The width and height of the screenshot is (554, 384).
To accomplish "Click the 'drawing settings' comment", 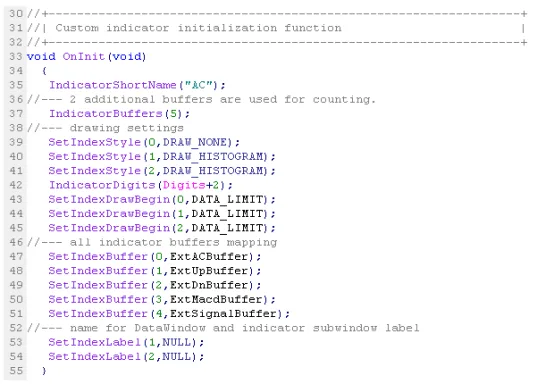I will pyautogui.click(x=126, y=128).
